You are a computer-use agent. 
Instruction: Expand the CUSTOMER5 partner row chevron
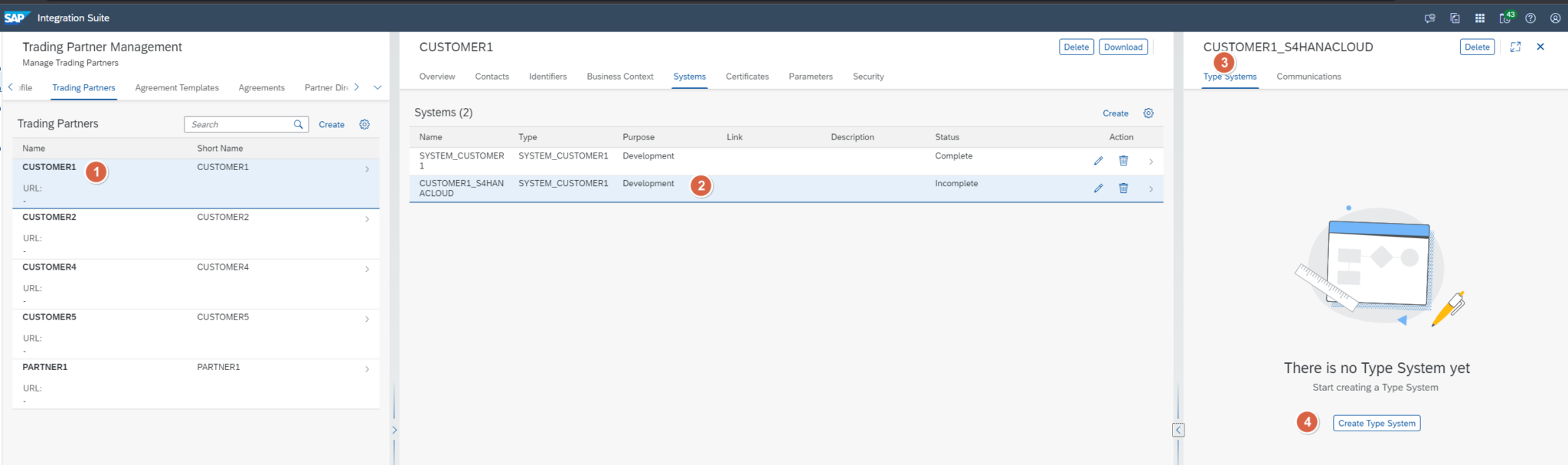coord(367,319)
